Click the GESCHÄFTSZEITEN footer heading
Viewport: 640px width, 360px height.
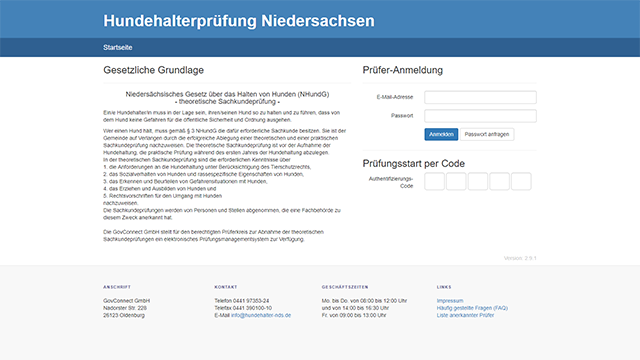pos(345,287)
